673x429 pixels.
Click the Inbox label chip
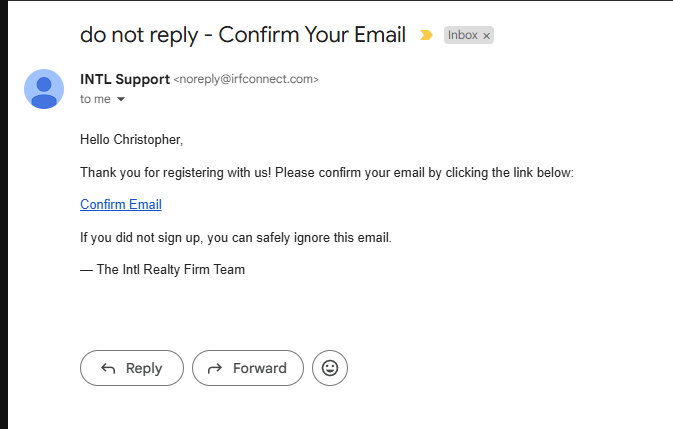click(463, 35)
